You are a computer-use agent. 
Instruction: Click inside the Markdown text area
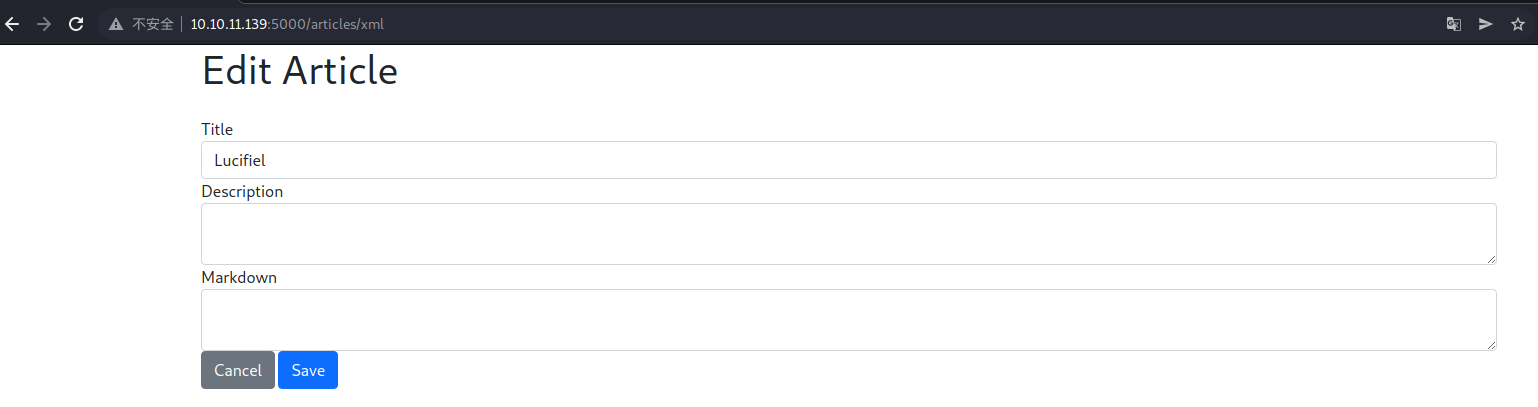click(849, 320)
